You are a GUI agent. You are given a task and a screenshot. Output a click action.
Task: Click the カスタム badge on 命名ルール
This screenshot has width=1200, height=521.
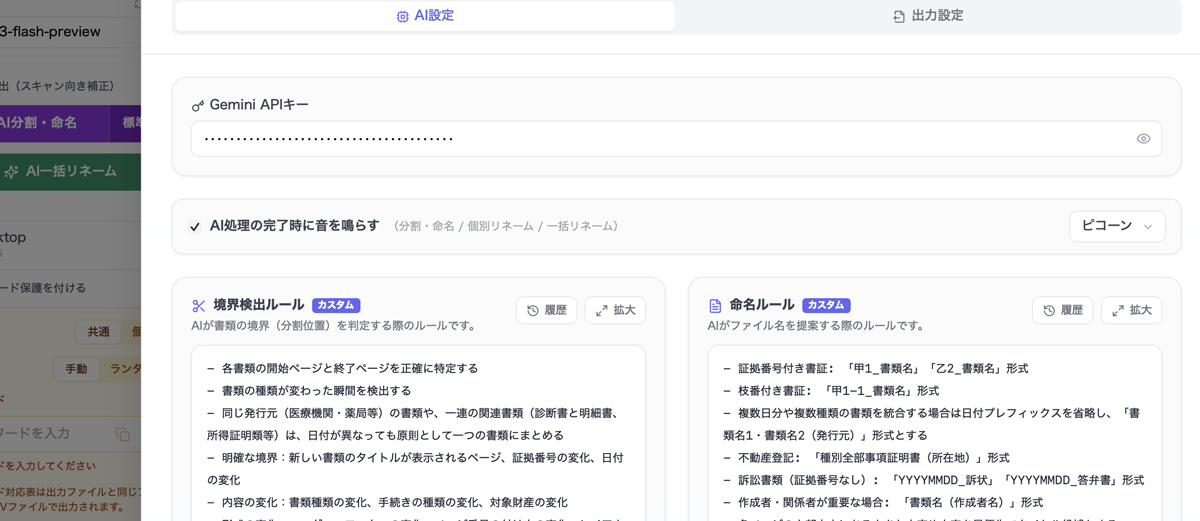coord(826,305)
